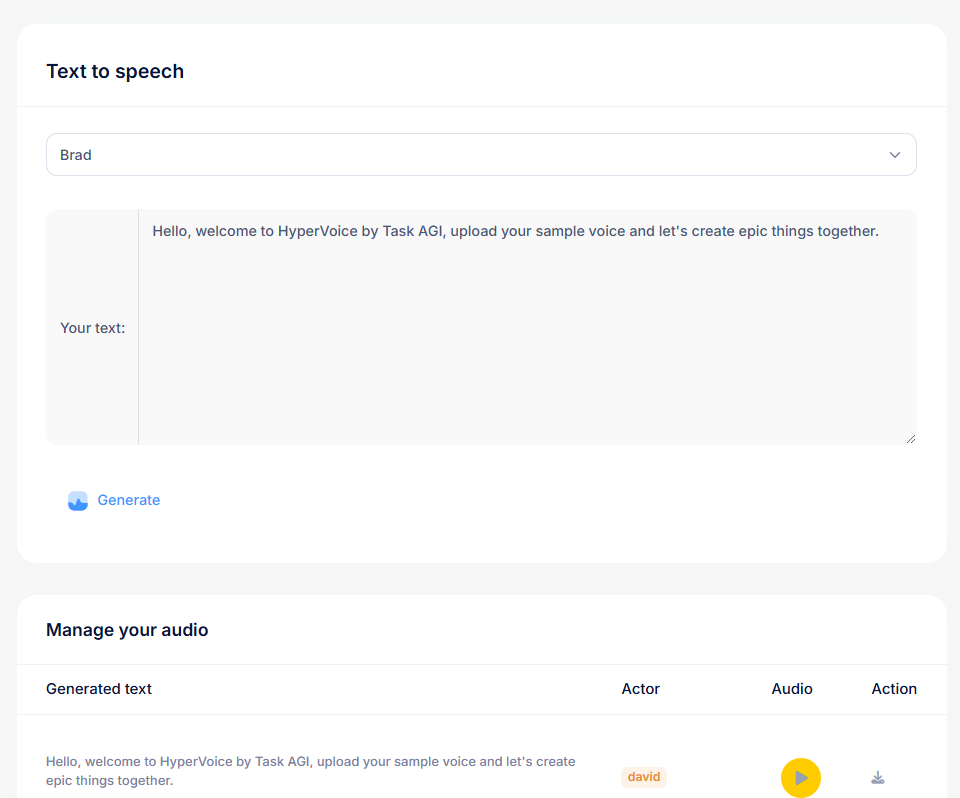
Task: Play the david audio clip
Action: pyautogui.click(x=800, y=777)
